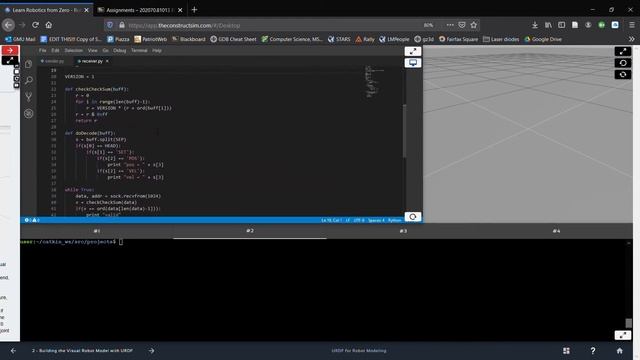The width and height of the screenshot is (640, 360).
Task: Open the Help menu in editor
Action: [x=157, y=50]
